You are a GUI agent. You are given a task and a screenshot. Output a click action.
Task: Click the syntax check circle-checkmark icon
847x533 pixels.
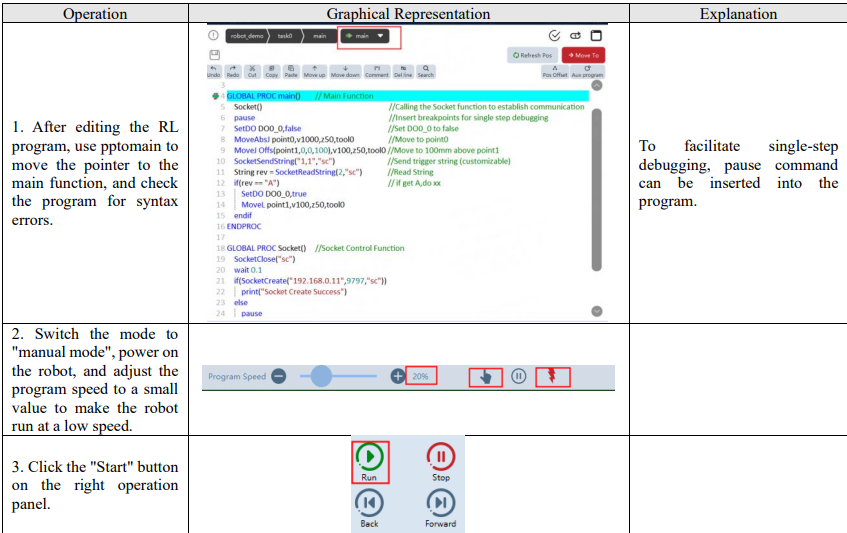tap(554, 36)
